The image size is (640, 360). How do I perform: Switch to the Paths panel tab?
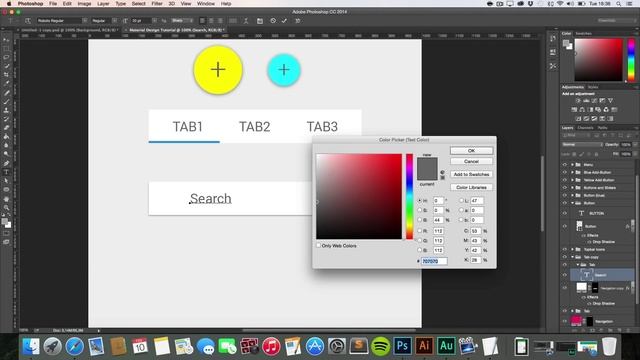click(602, 128)
